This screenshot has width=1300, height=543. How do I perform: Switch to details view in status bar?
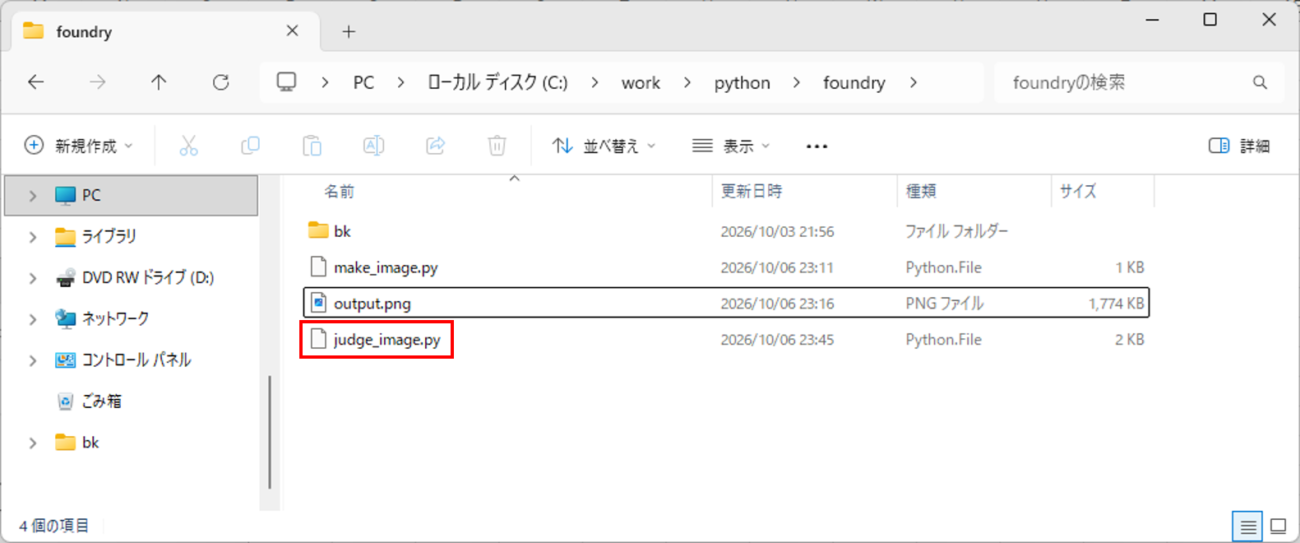pyautogui.click(x=1247, y=525)
